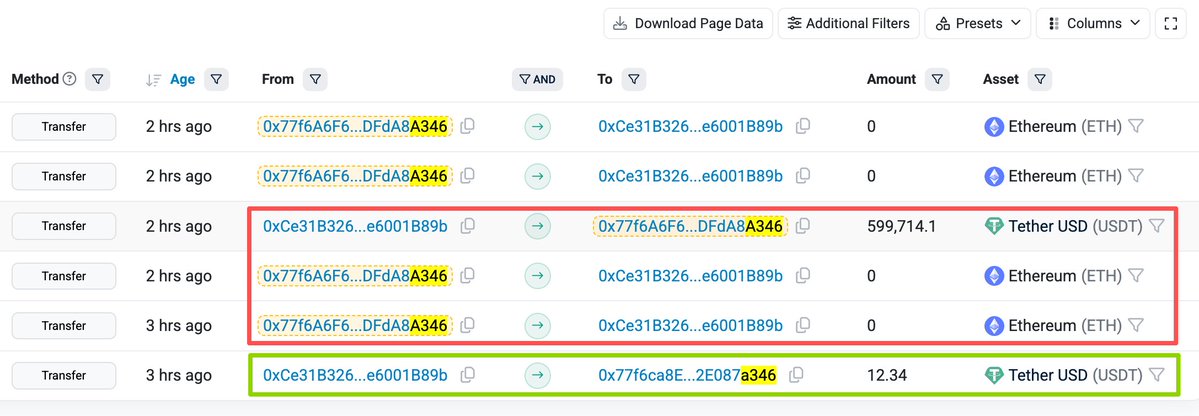Filter by From column
1199x416 pixels.
(315, 79)
